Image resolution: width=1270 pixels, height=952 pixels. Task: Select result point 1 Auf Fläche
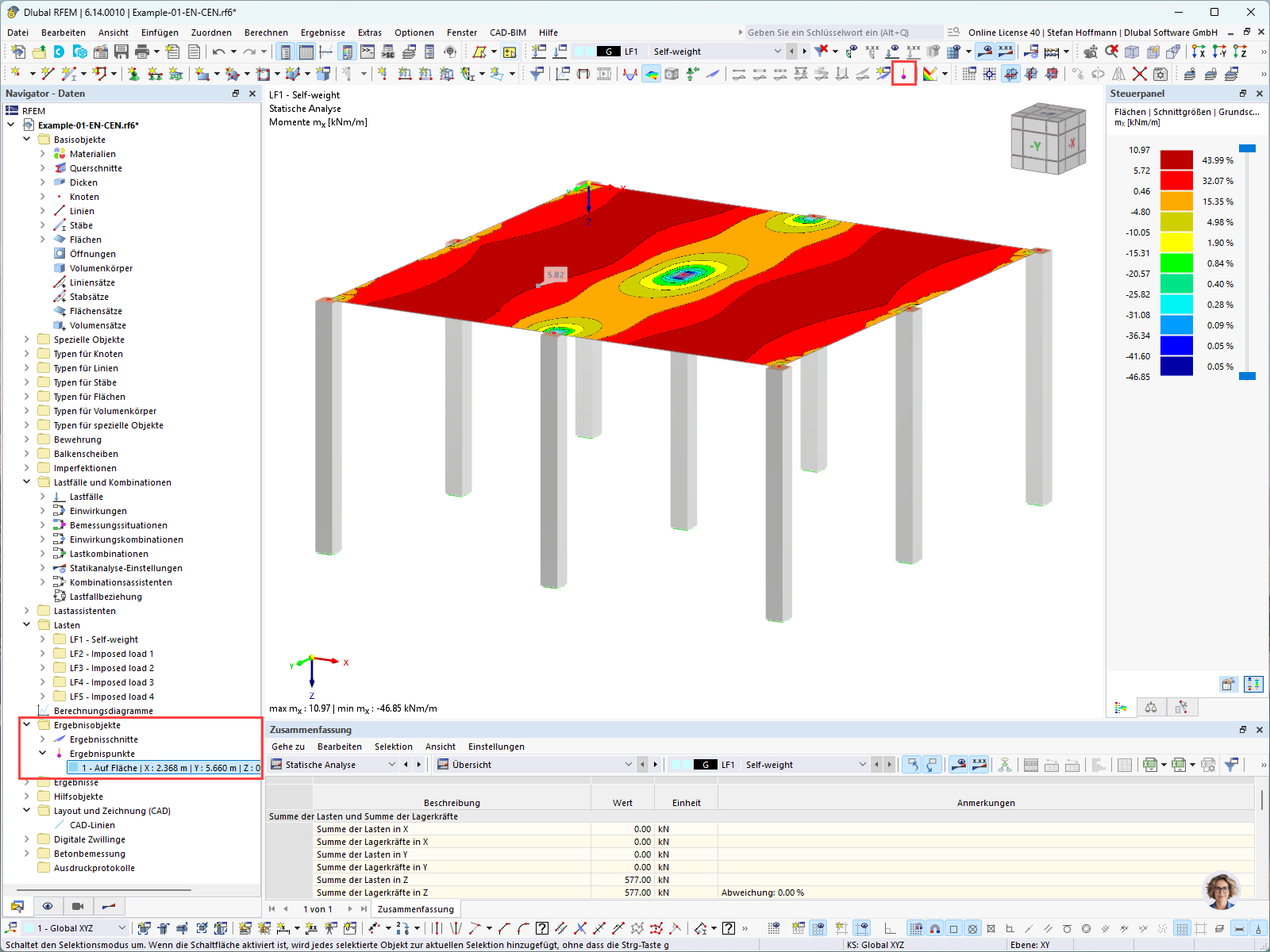tap(164, 768)
